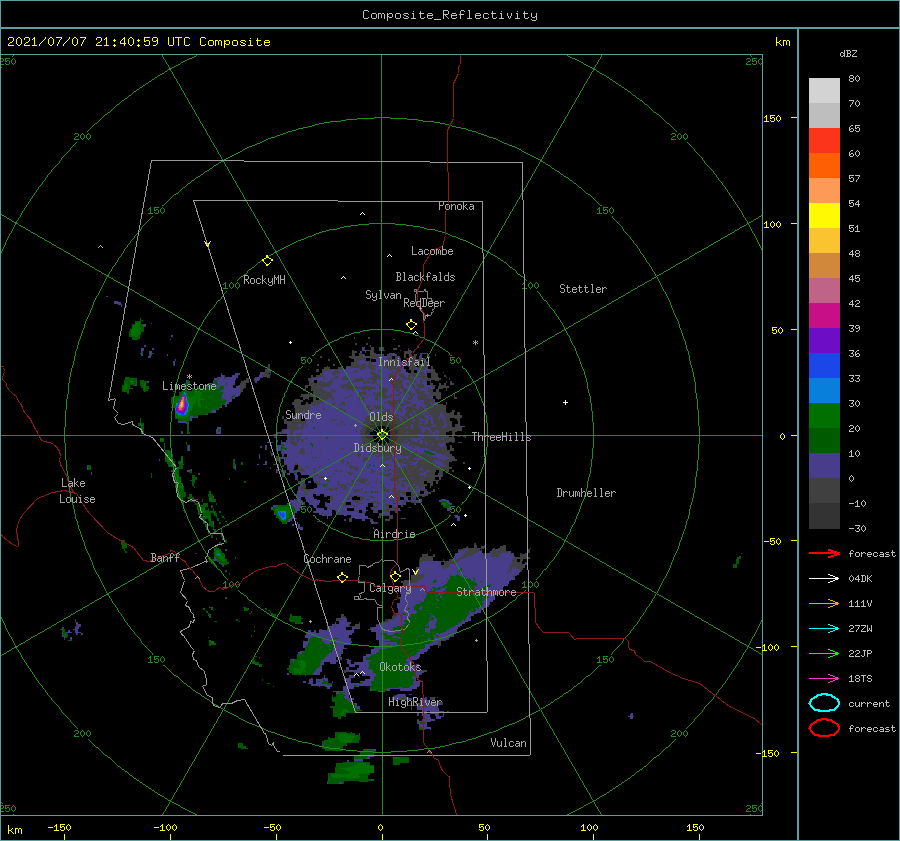Click the Okotoks label
900x841 pixels.
[400, 666]
